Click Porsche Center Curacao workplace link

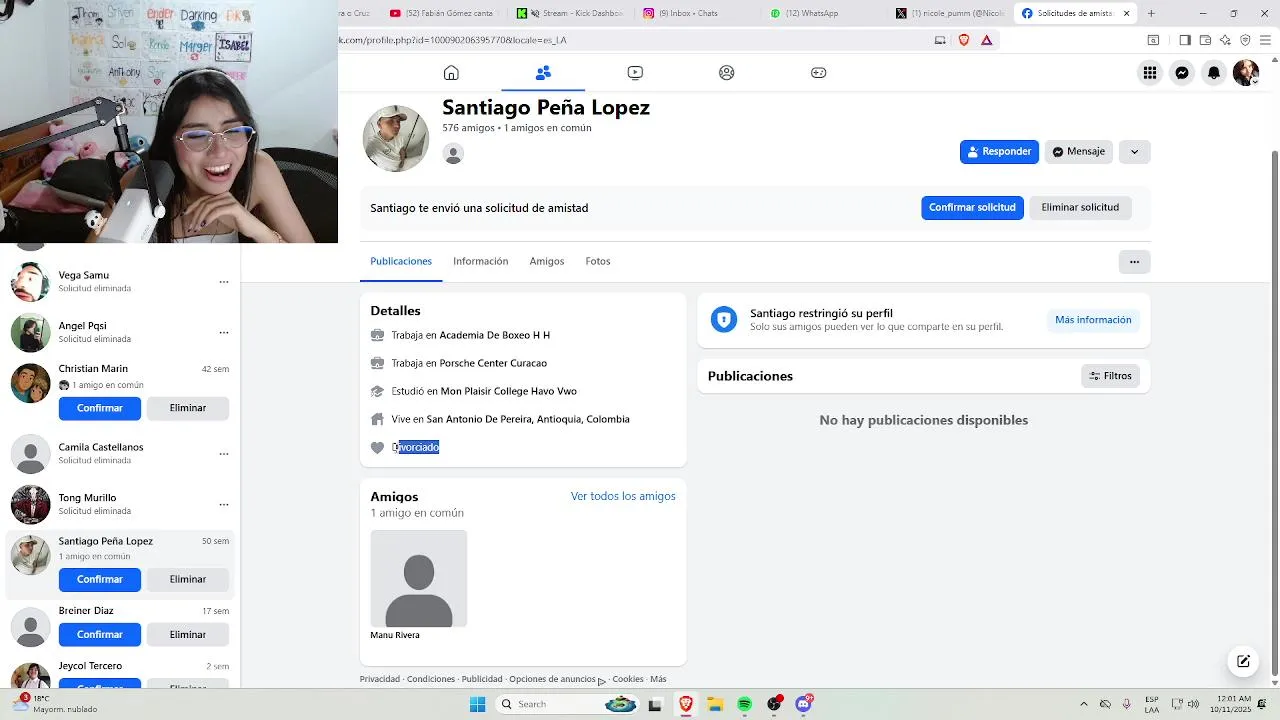coord(494,363)
